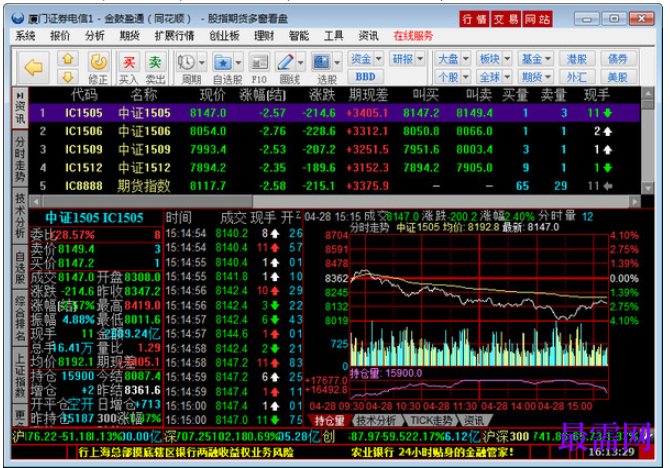Viewport: 670px width, 468px height.
Task: Open the 资讯 sidebar tab
Action: pos(20,107)
